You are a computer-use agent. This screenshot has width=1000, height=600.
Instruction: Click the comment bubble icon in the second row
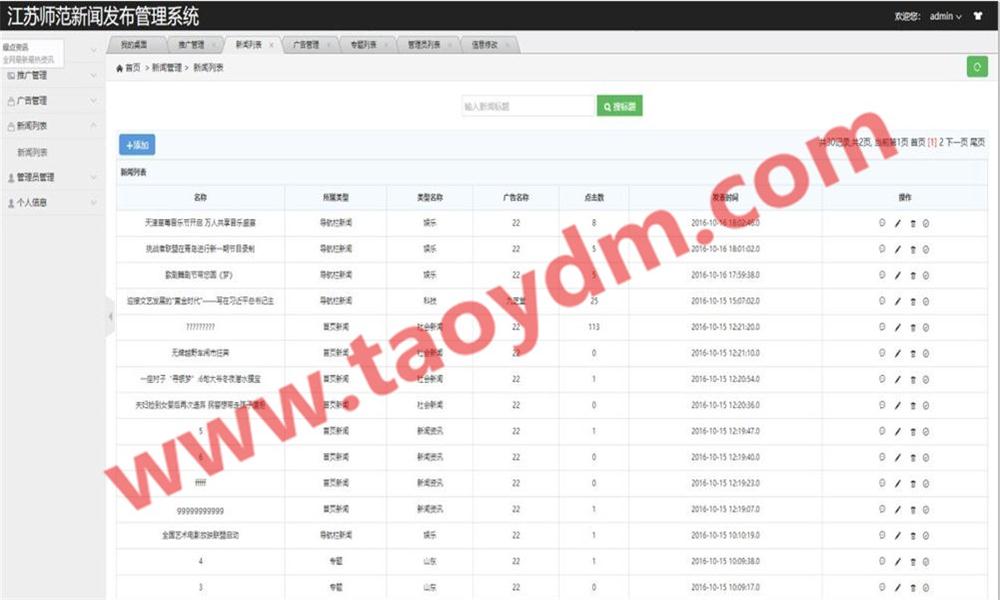click(882, 249)
